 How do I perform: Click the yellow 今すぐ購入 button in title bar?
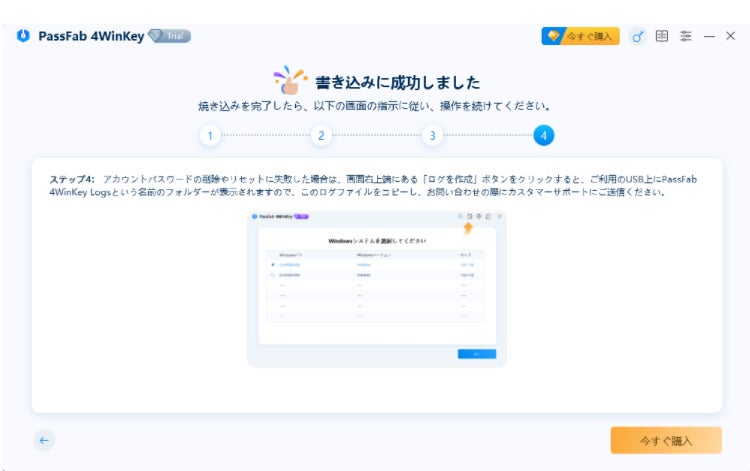pyautogui.click(x=580, y=36)
